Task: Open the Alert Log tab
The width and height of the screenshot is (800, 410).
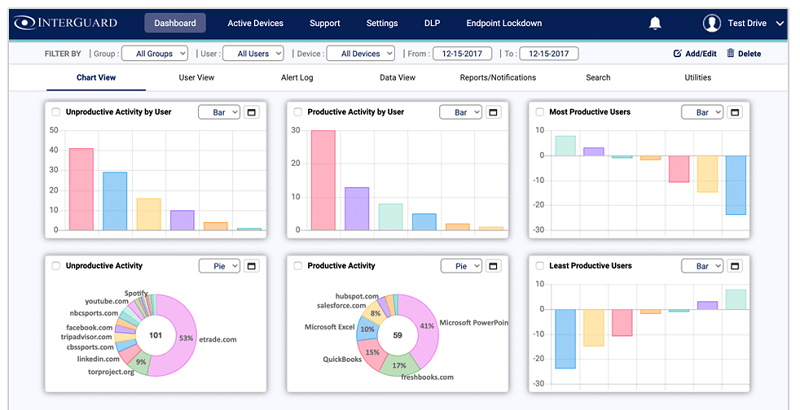Action: point(297,78)
